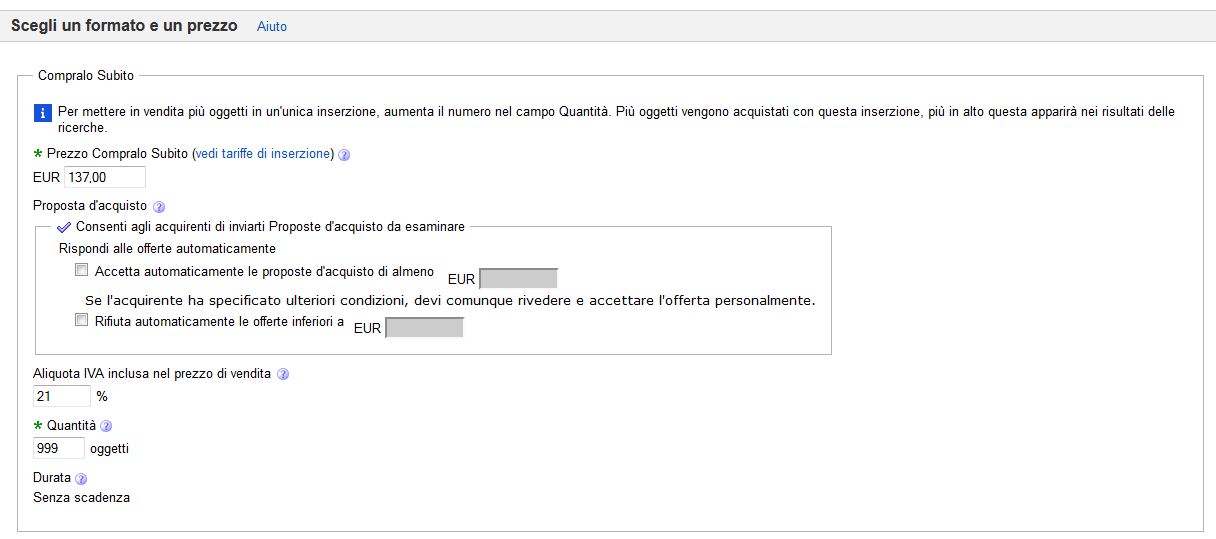
Task: Click help icon beside Aliquota IVA label
Action: pos(283,374)
